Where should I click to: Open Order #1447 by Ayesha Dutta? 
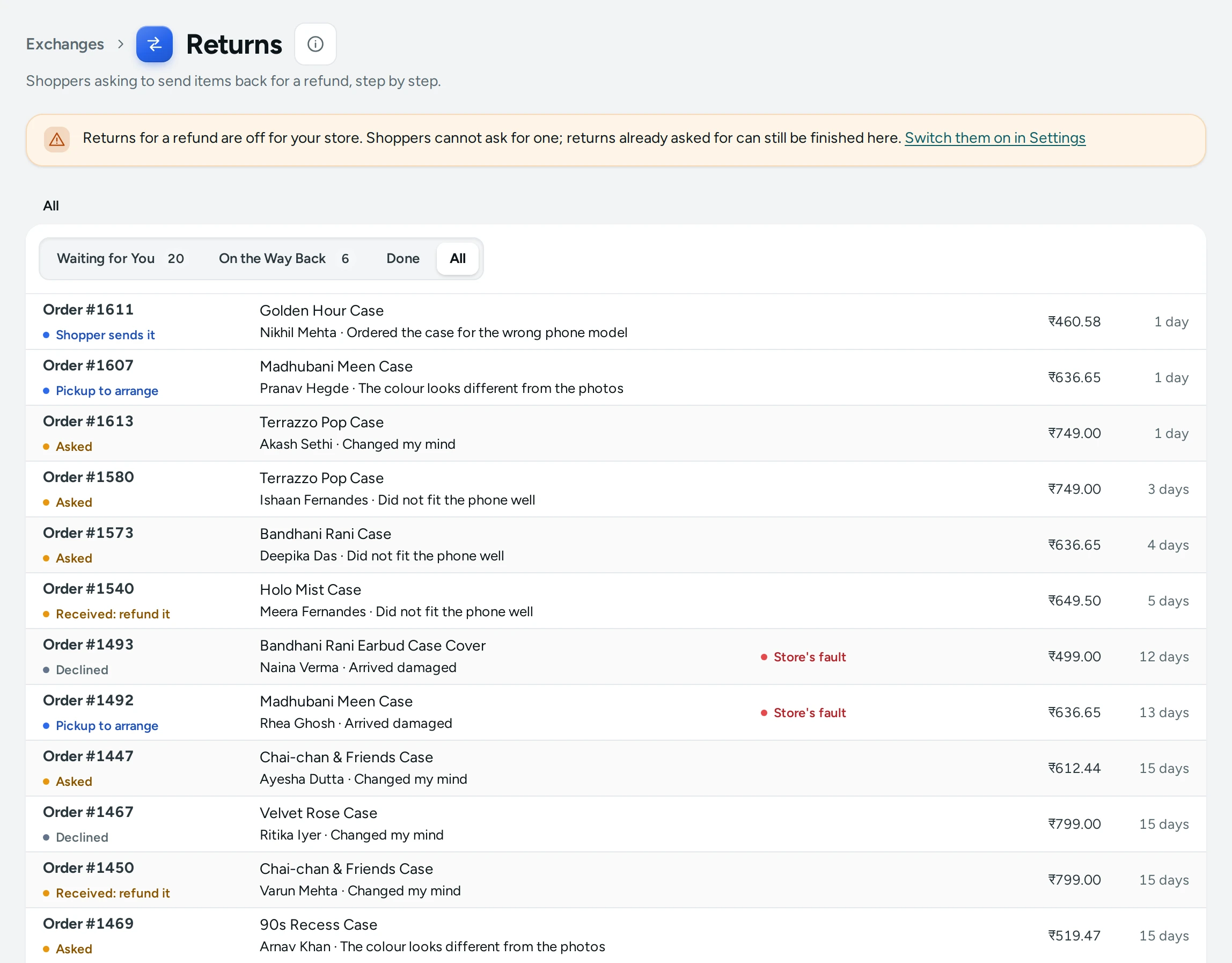[616, 769]
